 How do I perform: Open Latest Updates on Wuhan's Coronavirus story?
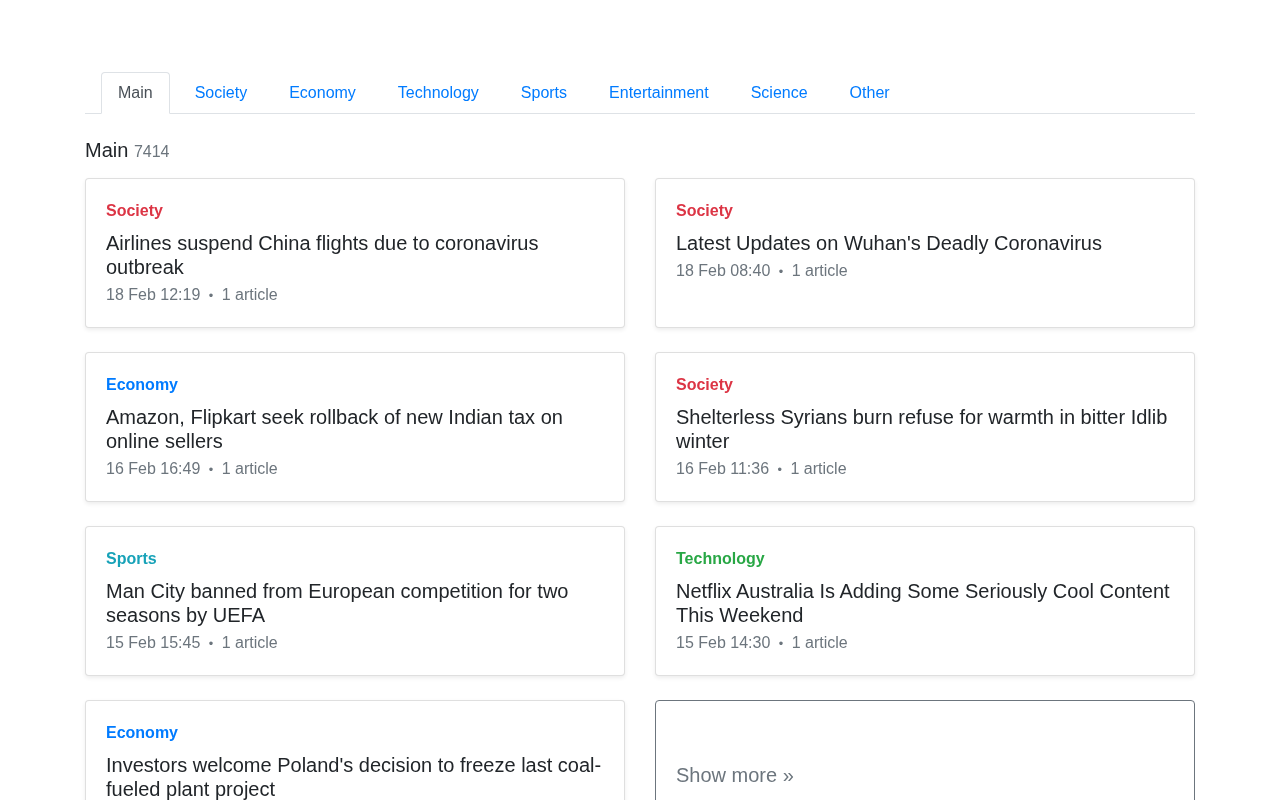pos(888,243)
